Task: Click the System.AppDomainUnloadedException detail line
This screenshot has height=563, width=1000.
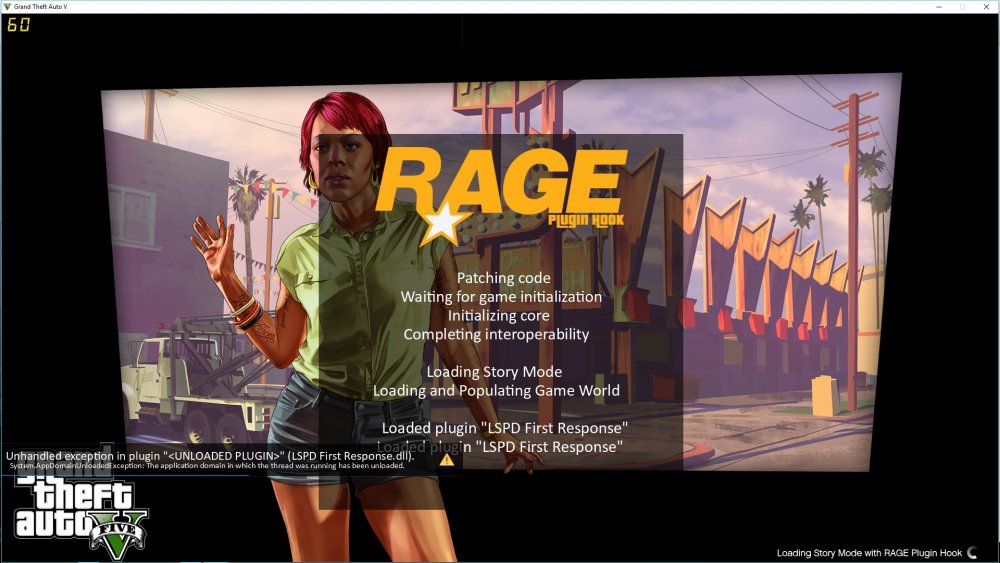Action: point(207,465)
